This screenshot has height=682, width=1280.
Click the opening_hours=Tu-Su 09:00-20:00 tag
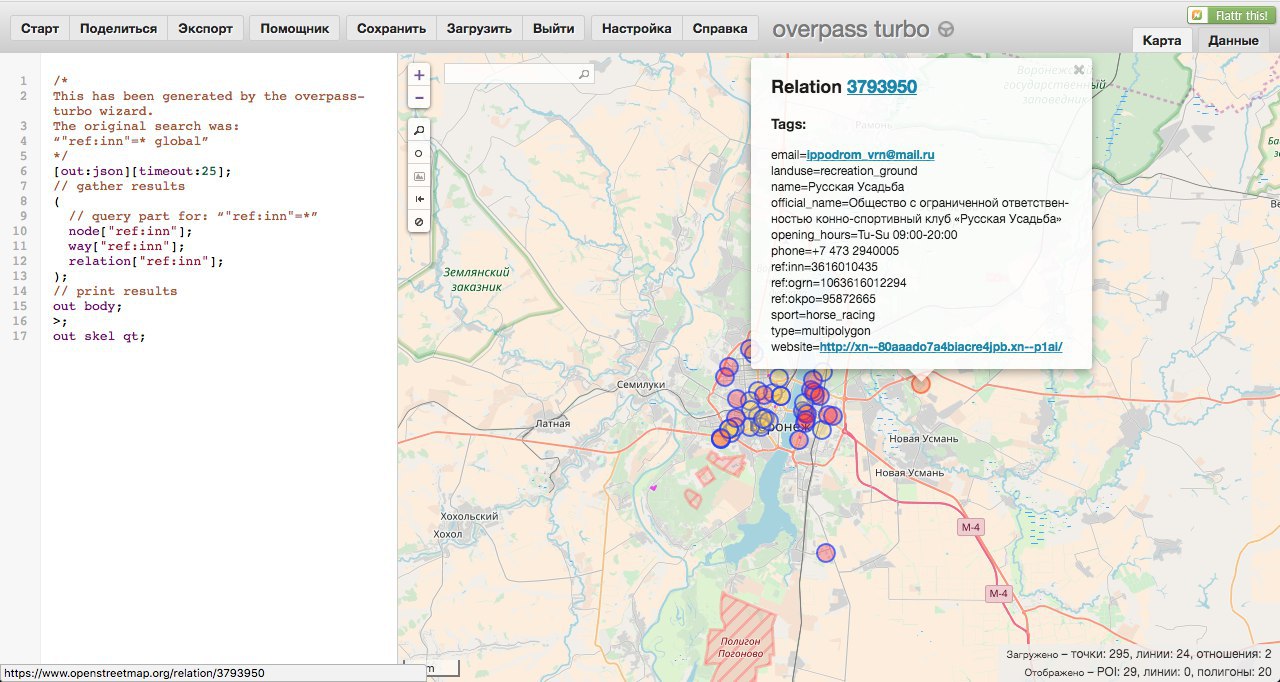pyautogui.click(x=864, y=235)
